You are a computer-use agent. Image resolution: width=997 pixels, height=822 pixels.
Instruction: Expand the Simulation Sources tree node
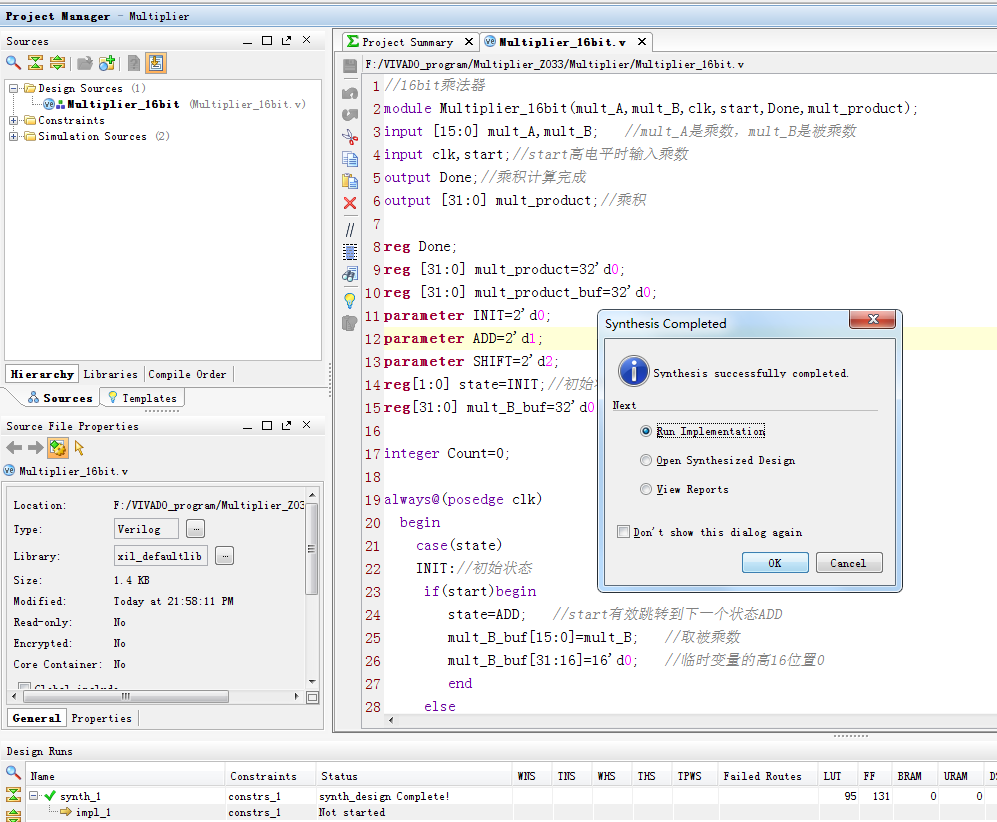14,136
